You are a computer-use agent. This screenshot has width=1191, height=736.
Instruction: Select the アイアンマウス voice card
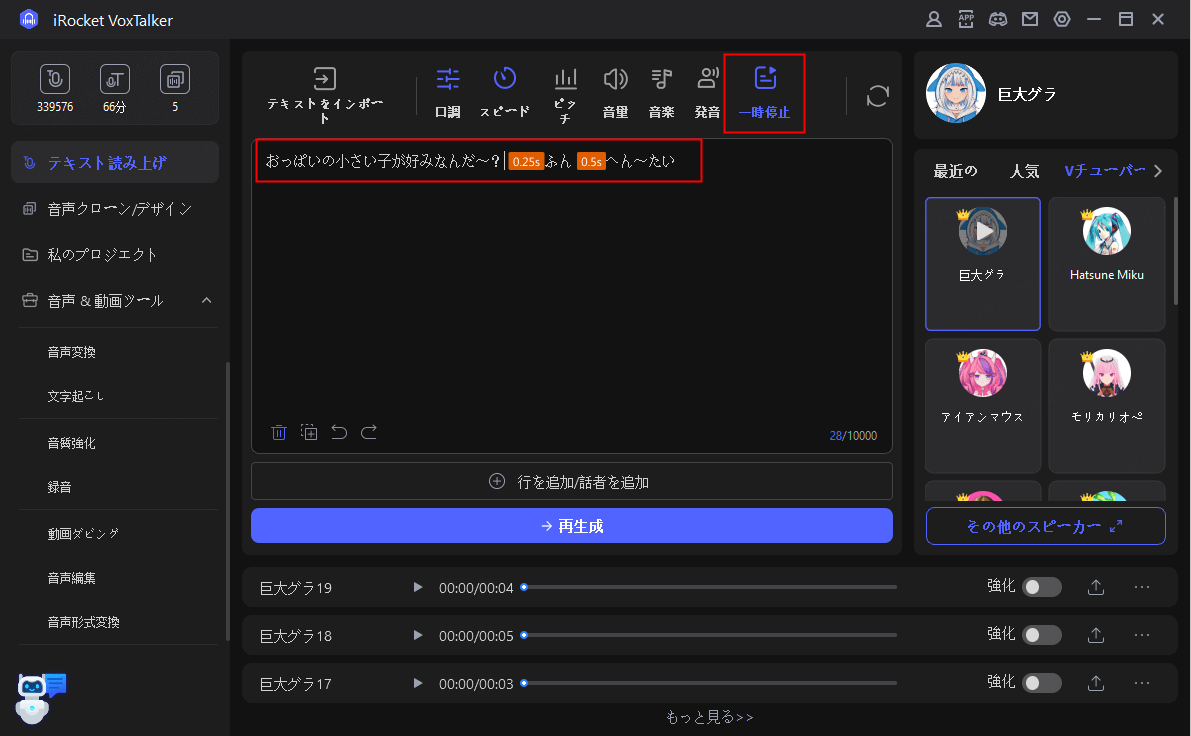982,406
